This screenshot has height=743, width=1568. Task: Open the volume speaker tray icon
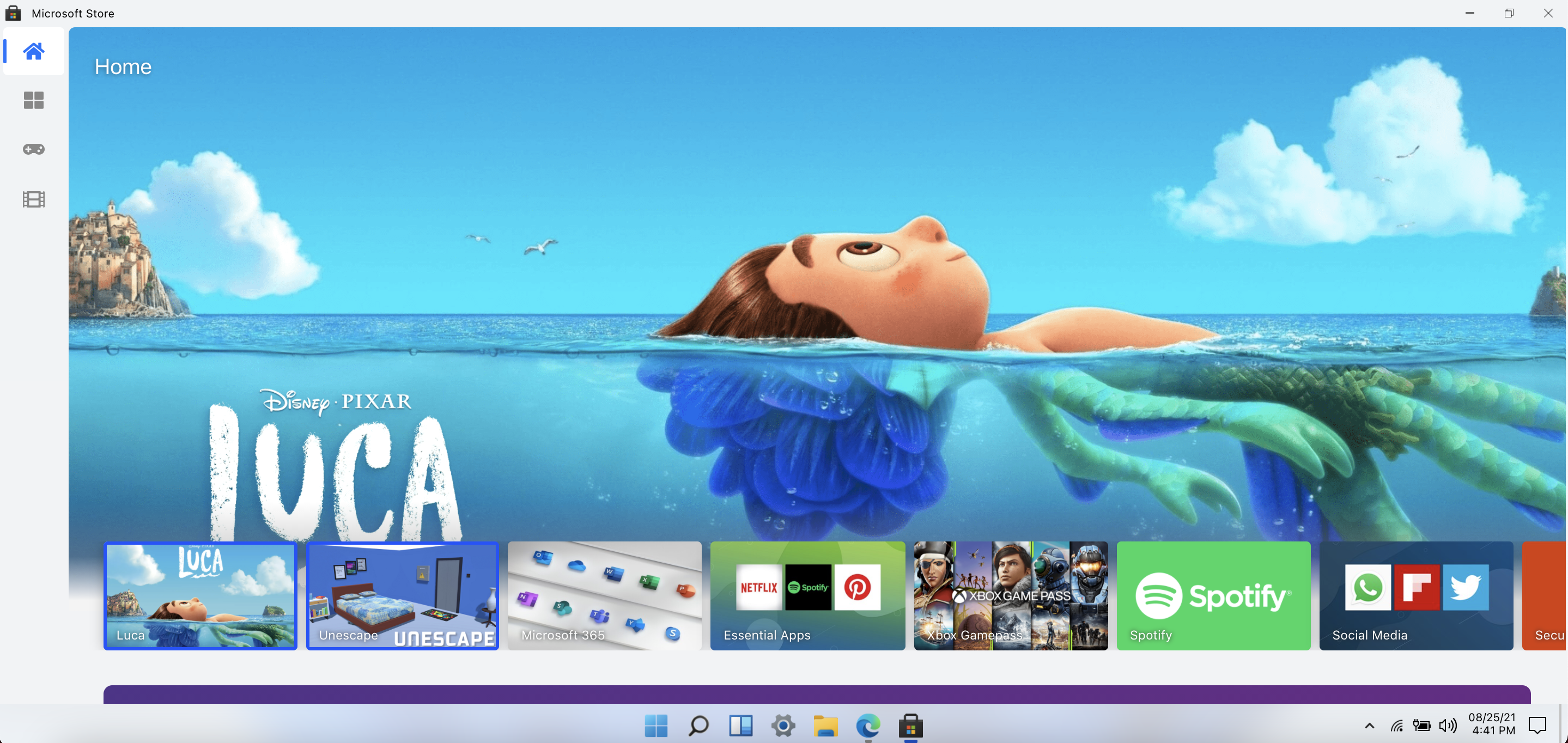[1448, 726]
